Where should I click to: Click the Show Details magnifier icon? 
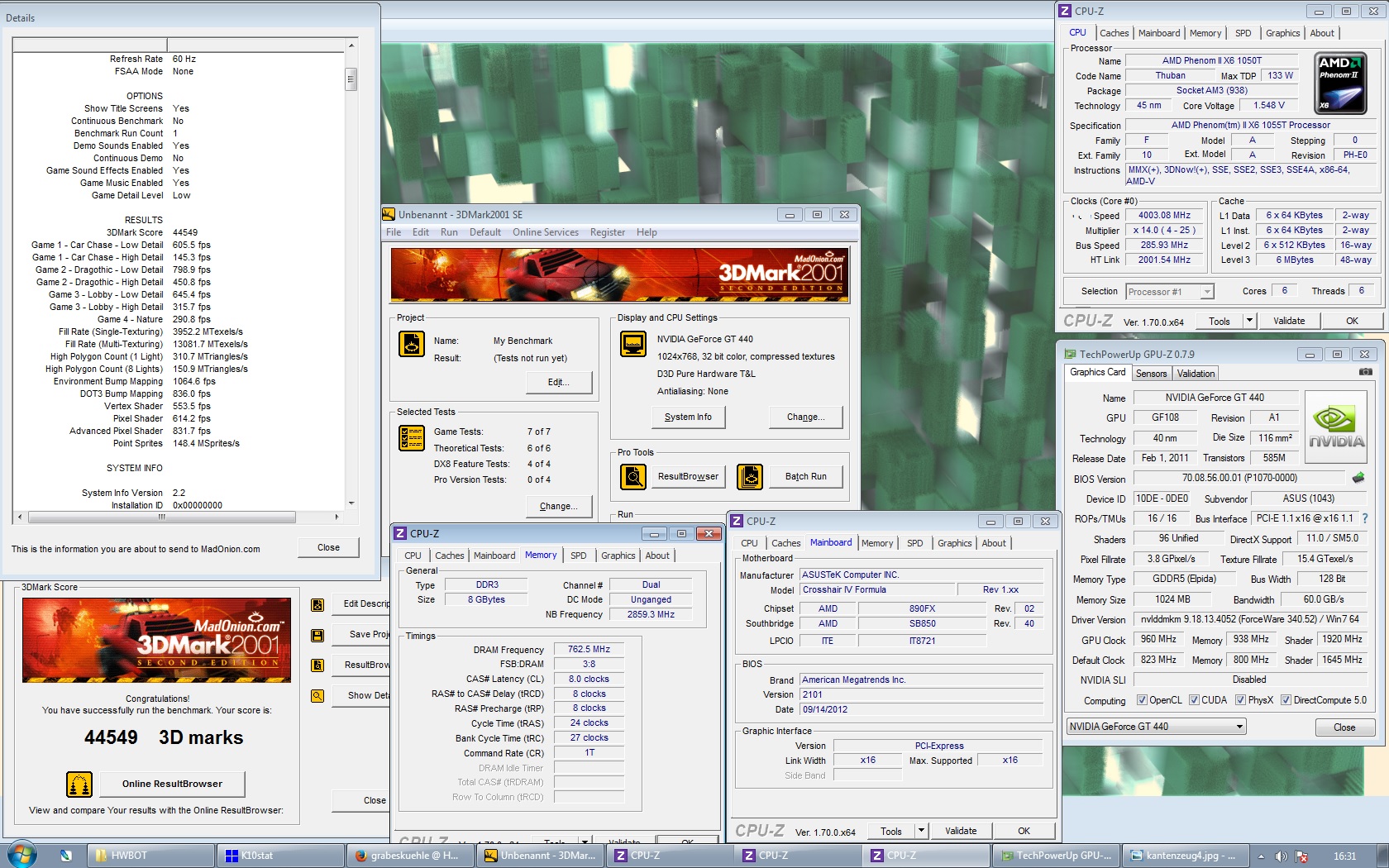point(317,695)
